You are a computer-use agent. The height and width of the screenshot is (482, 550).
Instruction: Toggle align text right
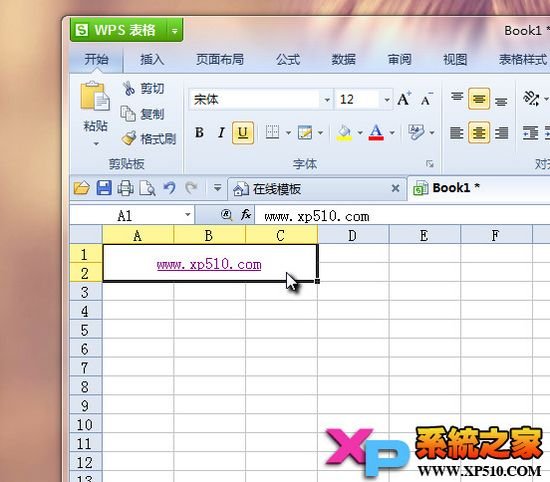[501, 133]
